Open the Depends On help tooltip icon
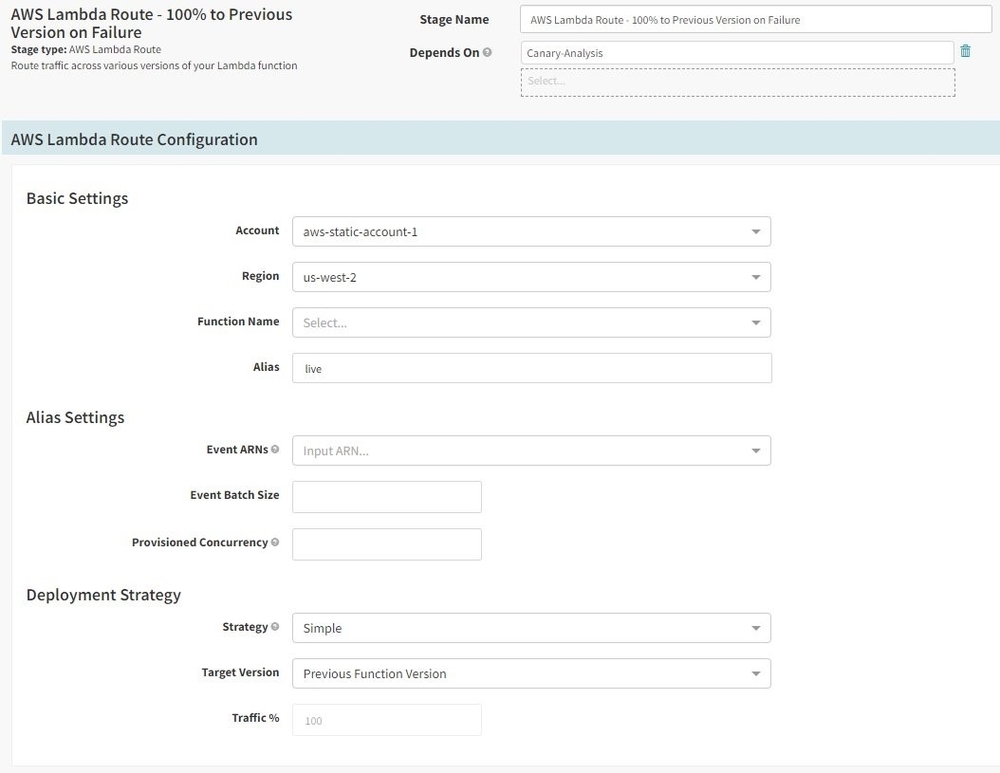This screenshot has height=773, width=1000. (487, 52)
